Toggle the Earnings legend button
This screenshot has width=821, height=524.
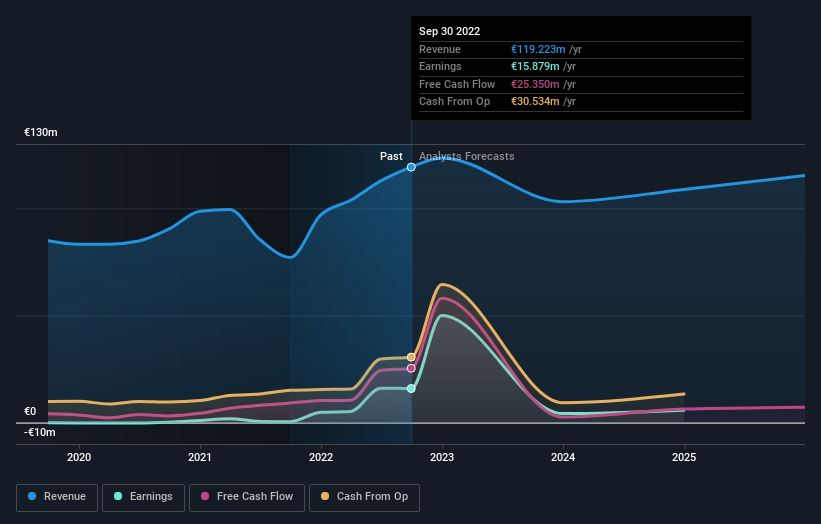click(x=143, y=497)
